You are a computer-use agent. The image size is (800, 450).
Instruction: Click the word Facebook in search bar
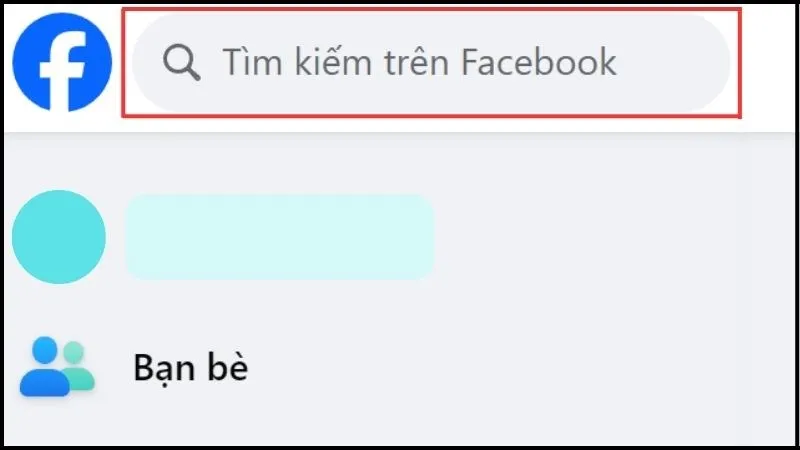coord(539,62)
